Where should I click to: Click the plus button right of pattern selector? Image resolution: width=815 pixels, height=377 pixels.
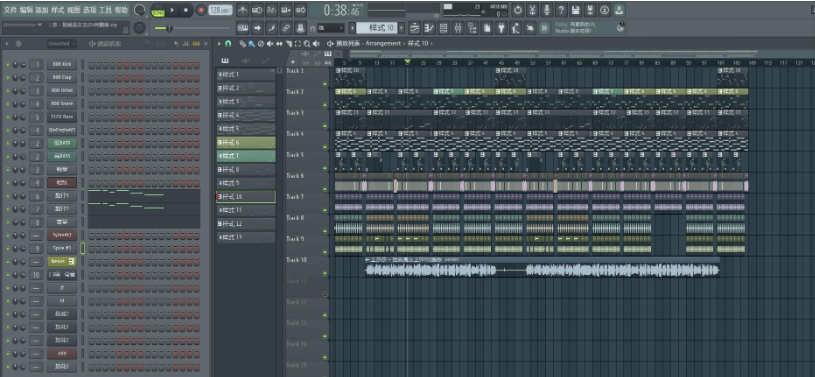401,28
